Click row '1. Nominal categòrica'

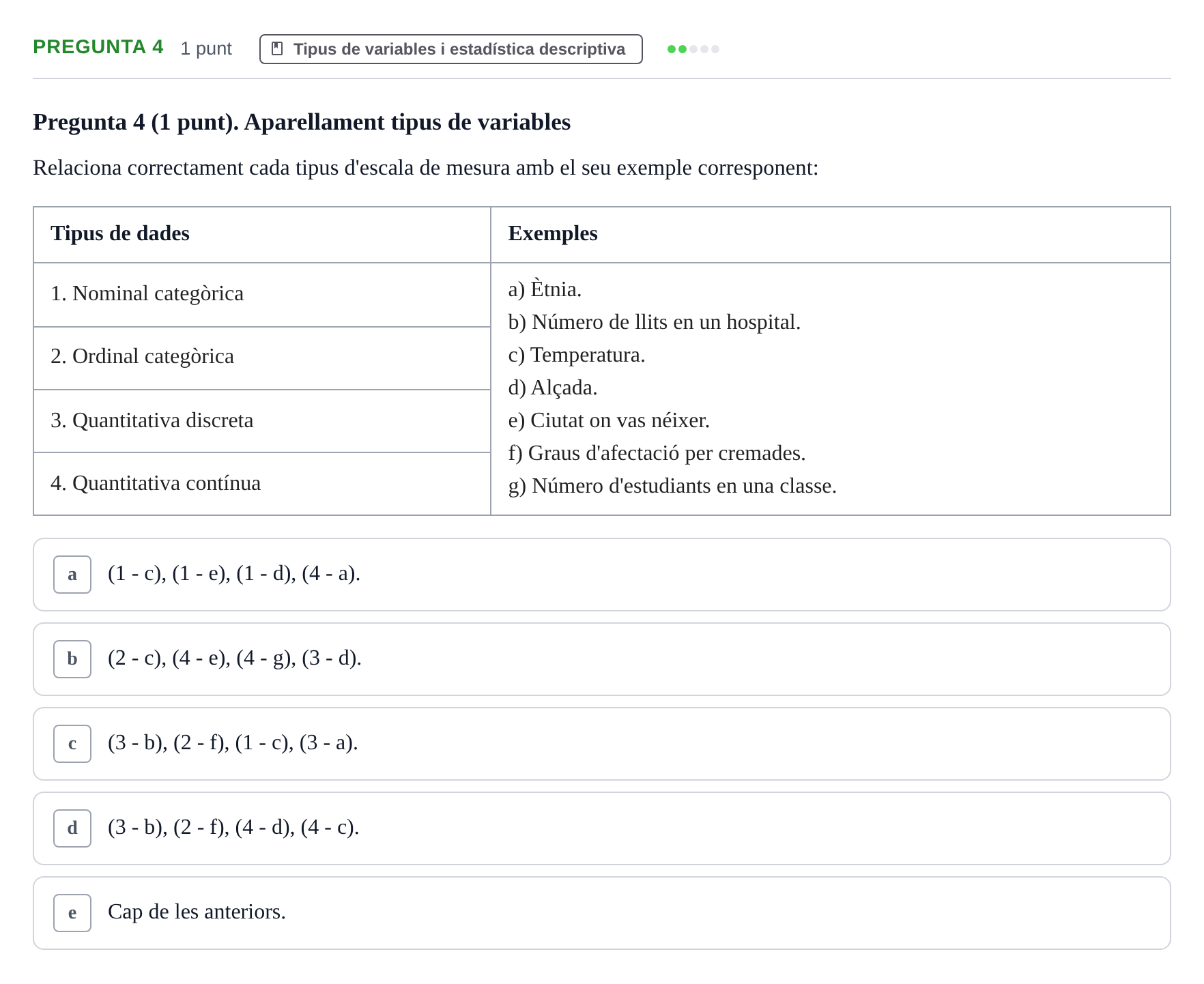[x=262, y=295]
